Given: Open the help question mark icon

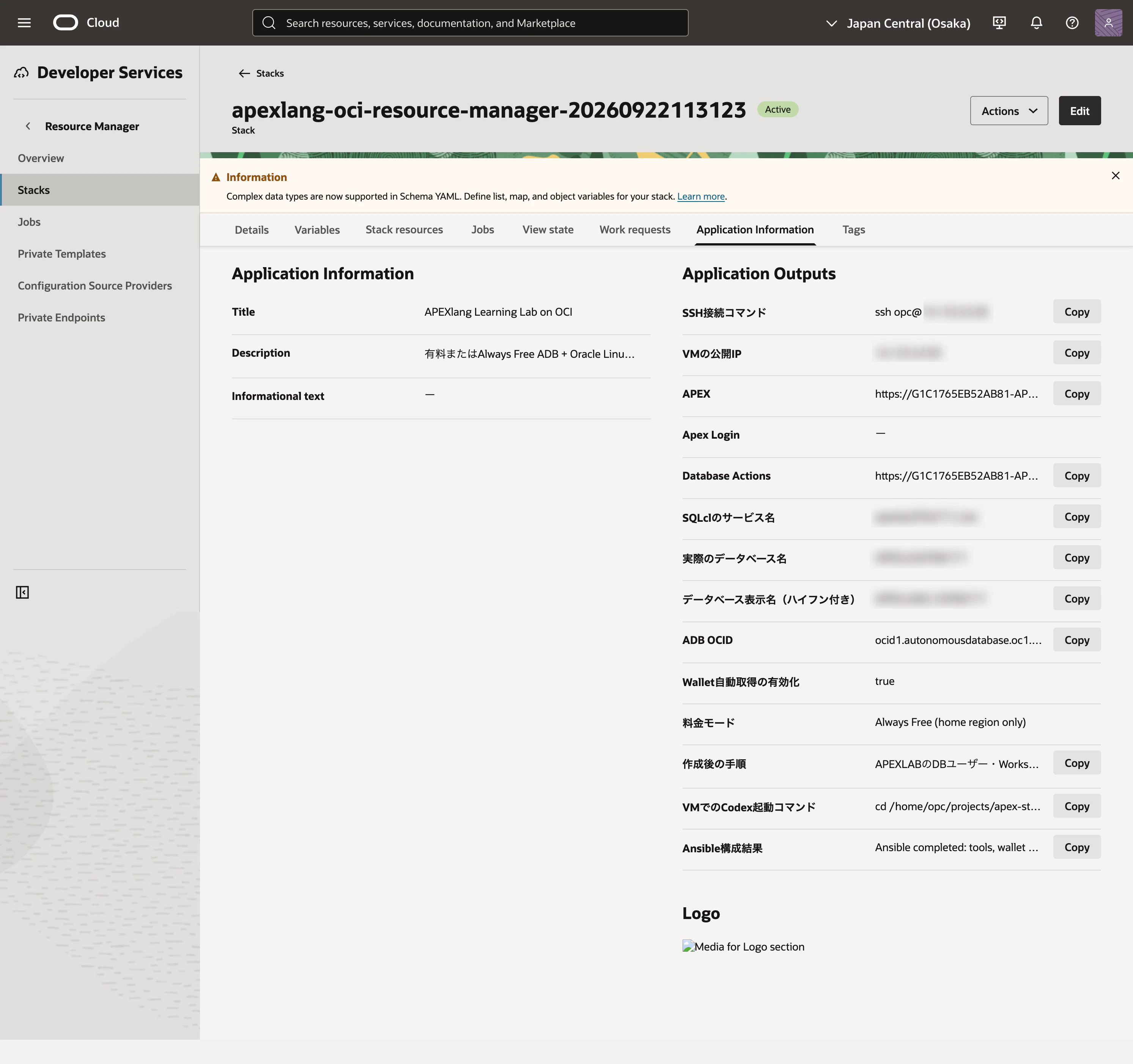Looking at the screenshot, I should (x=1072, y=23).
